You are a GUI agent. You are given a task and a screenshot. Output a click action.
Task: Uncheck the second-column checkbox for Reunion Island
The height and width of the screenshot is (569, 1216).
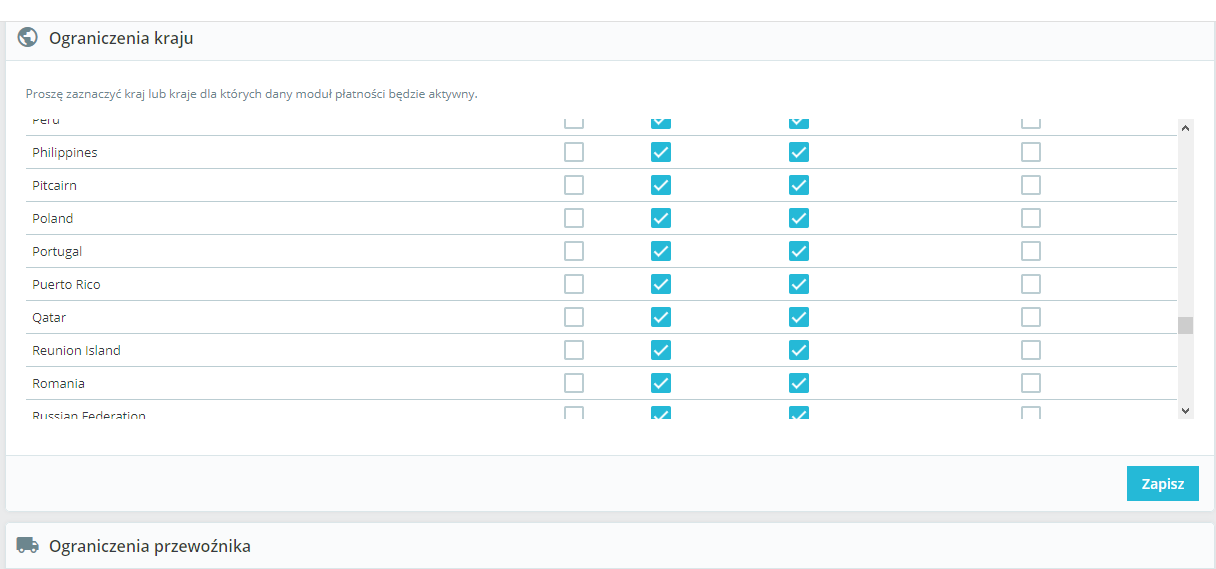pyautogui.click(x=661, y=350)
